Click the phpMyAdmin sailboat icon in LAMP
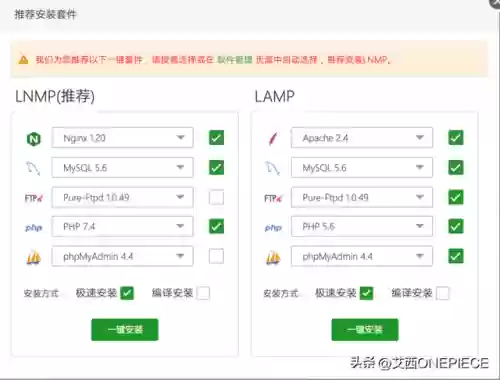The width and height of the screenshot is (500, 380). pos(273,257)
